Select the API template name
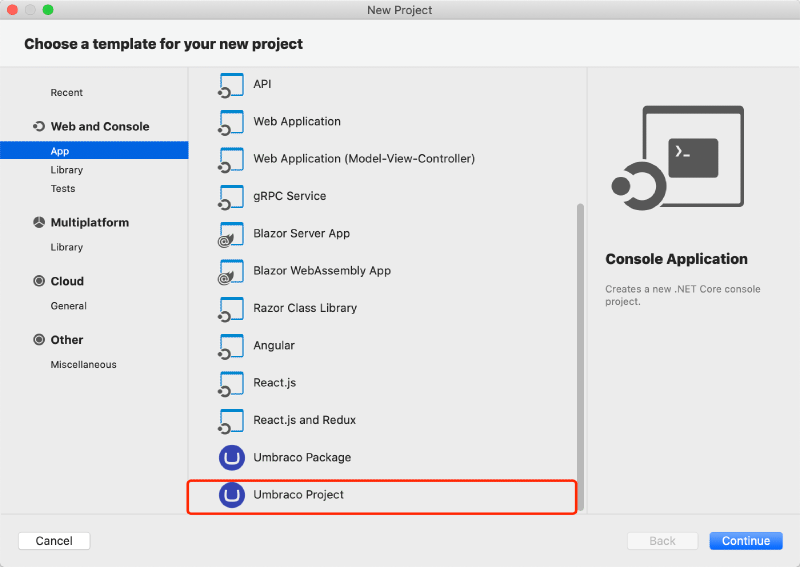The height and width of the screenshot is (567, 800). coord(262,84)
